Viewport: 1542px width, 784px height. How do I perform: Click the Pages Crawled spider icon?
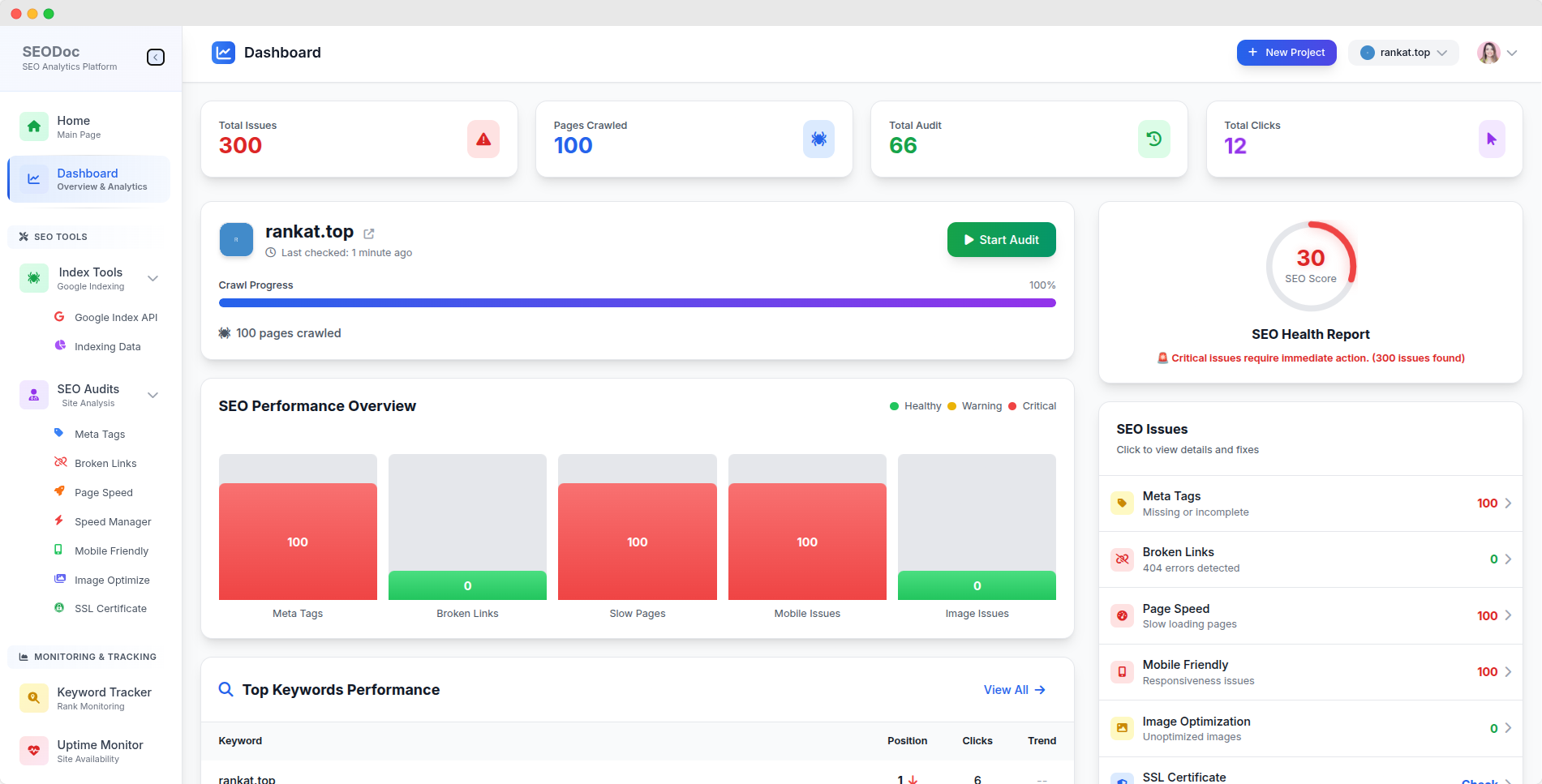click(x=818, y=139)
